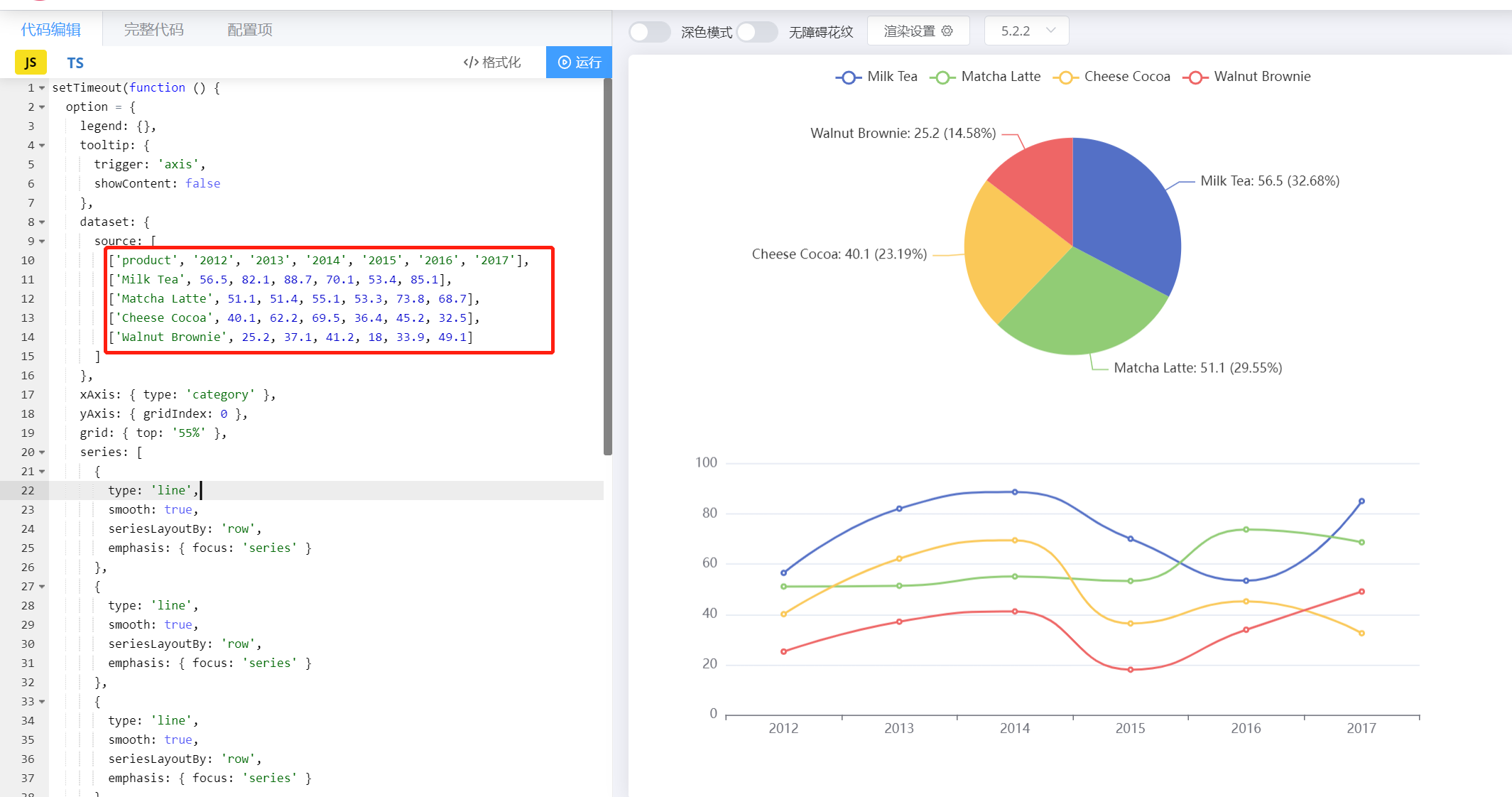Select the 代码编辑 tab
1512x797 pixels.
50,30
